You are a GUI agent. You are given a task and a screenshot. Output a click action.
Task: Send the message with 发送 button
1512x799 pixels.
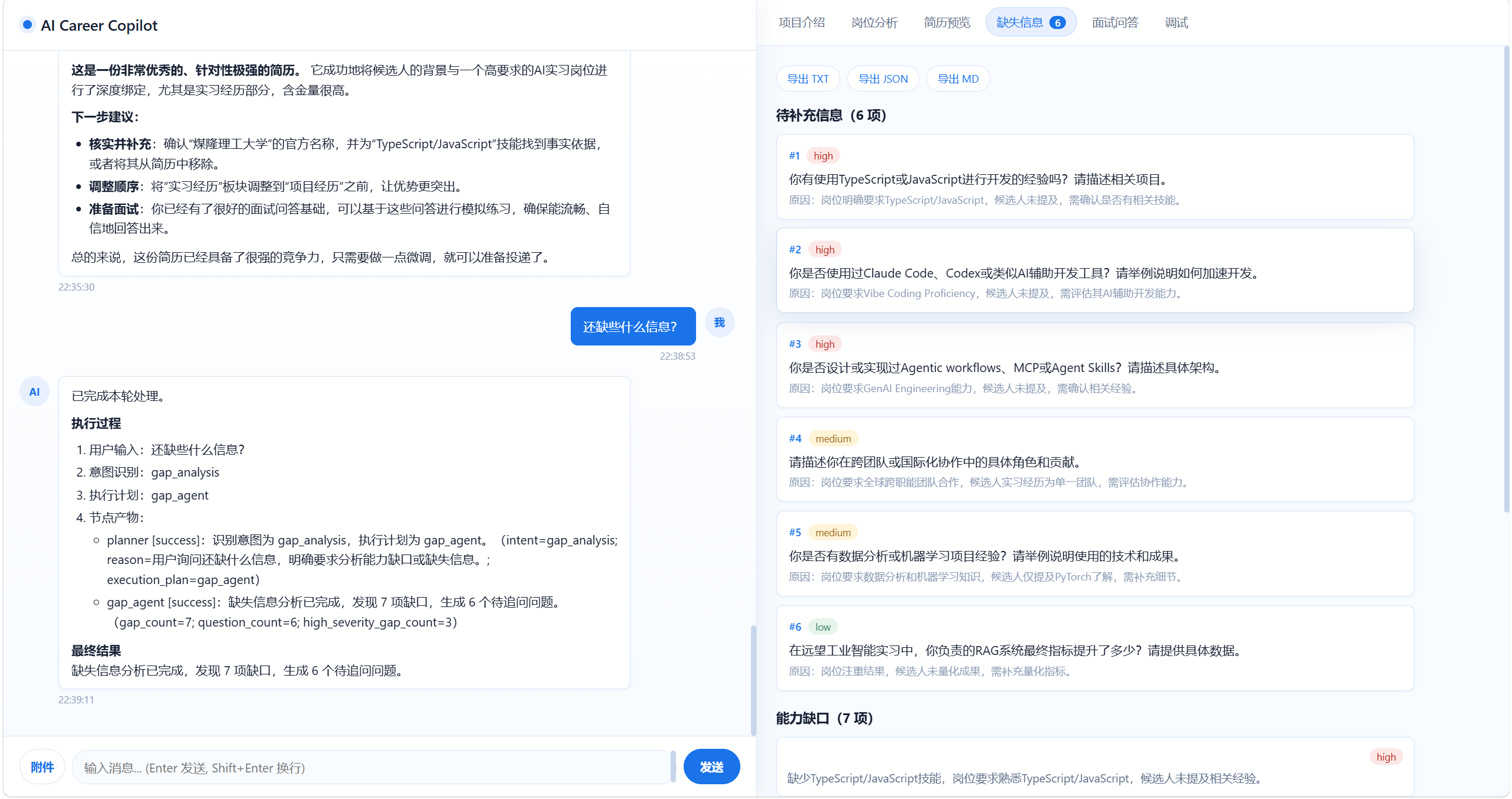tap(711, 767)
